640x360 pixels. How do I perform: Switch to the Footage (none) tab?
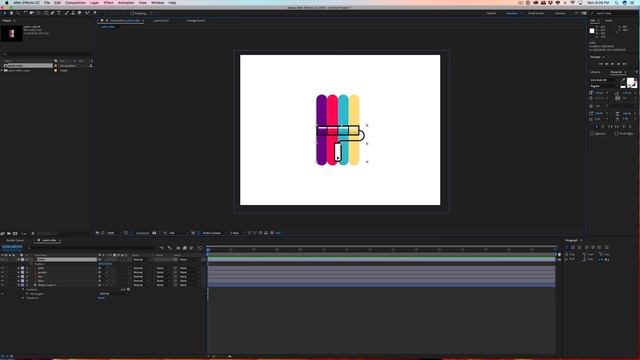coord(196,20)
